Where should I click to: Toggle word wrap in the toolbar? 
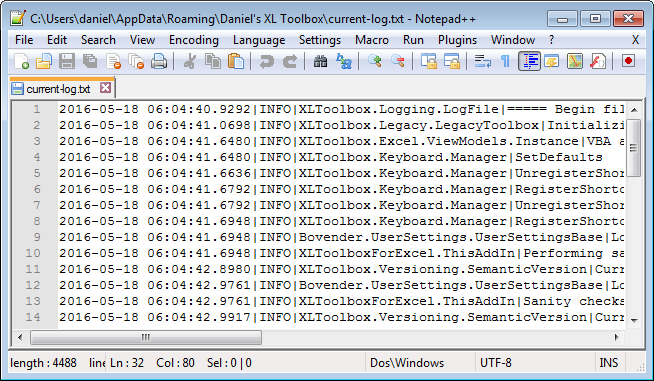[483, 61]
